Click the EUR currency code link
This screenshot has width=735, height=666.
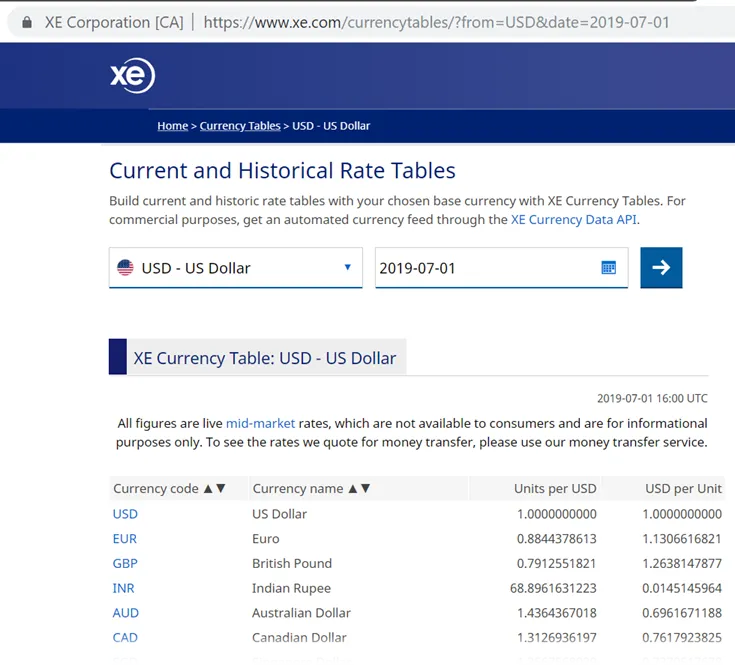pos(125,539)
